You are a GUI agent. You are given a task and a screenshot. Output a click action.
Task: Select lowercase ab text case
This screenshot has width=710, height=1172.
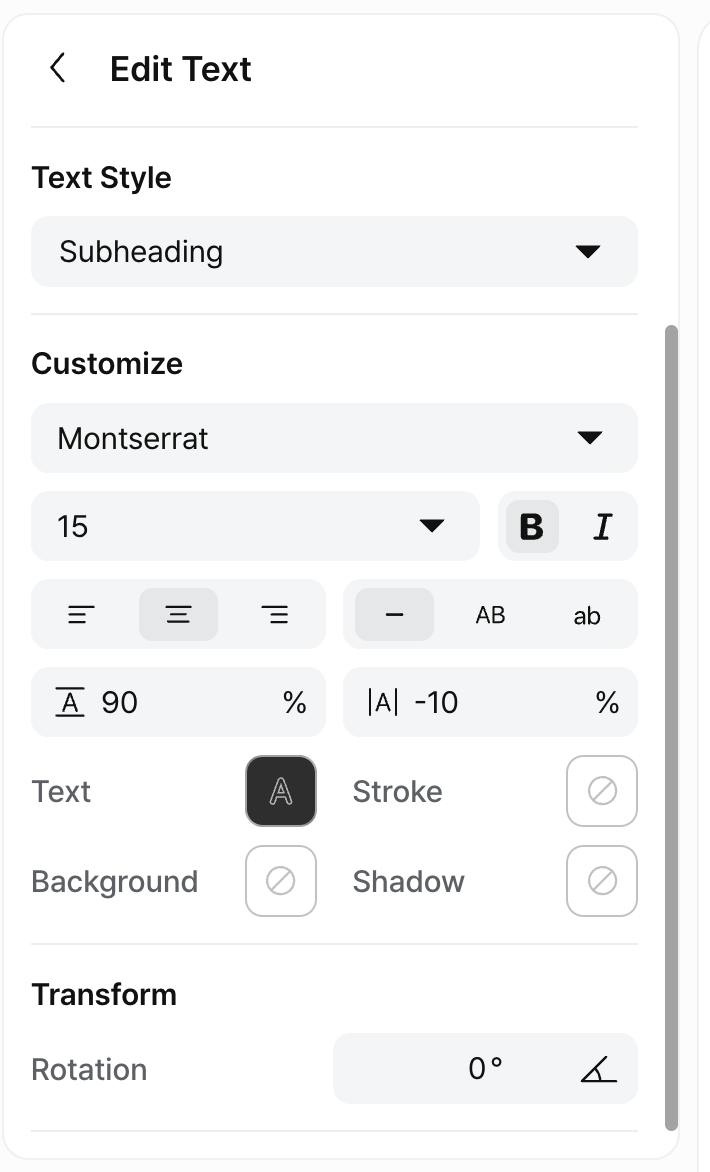point(587,615)
